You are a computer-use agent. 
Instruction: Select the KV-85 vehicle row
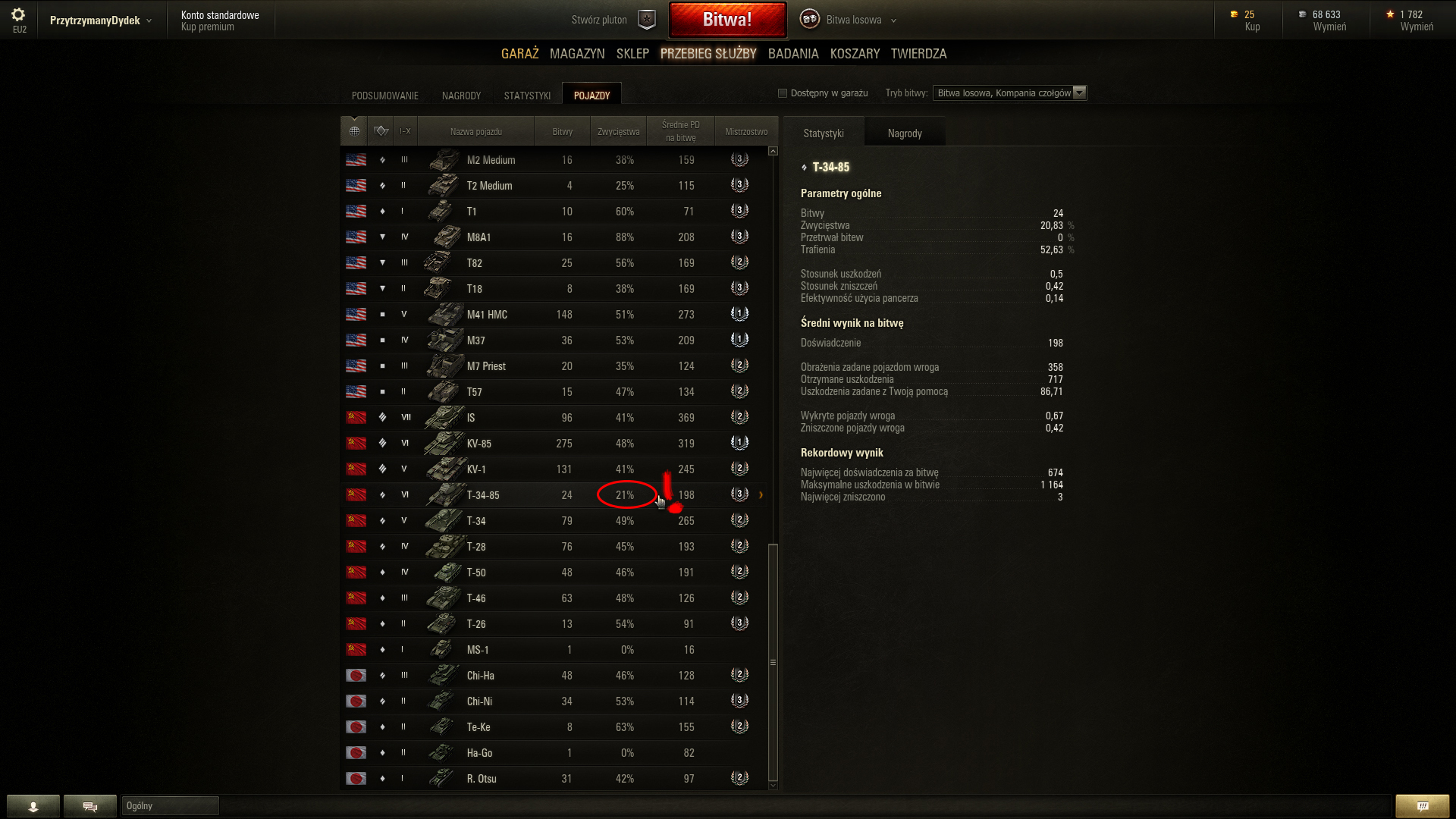click(555, 444)
